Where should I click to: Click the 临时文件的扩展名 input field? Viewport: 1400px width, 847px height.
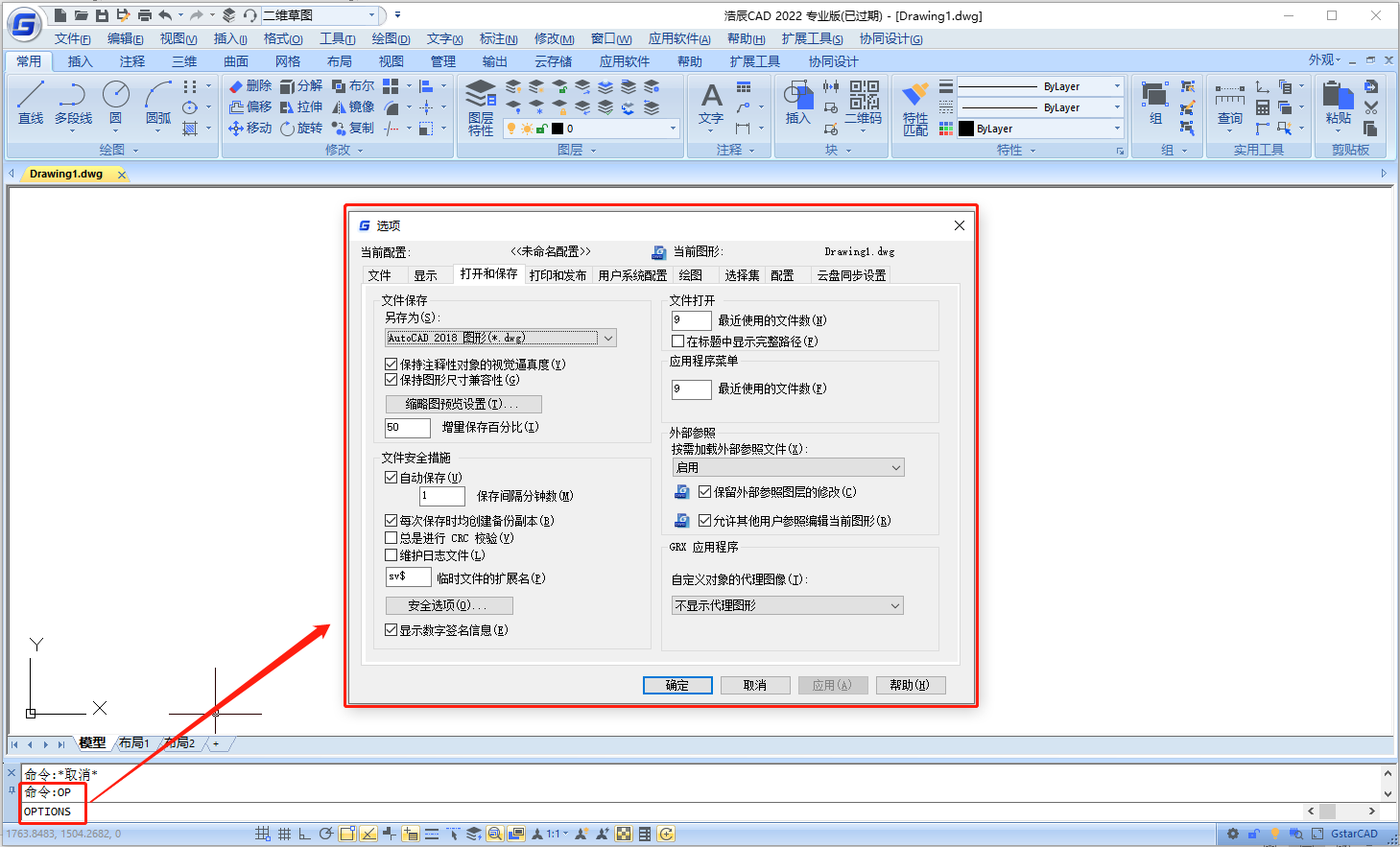coord(408,576)
